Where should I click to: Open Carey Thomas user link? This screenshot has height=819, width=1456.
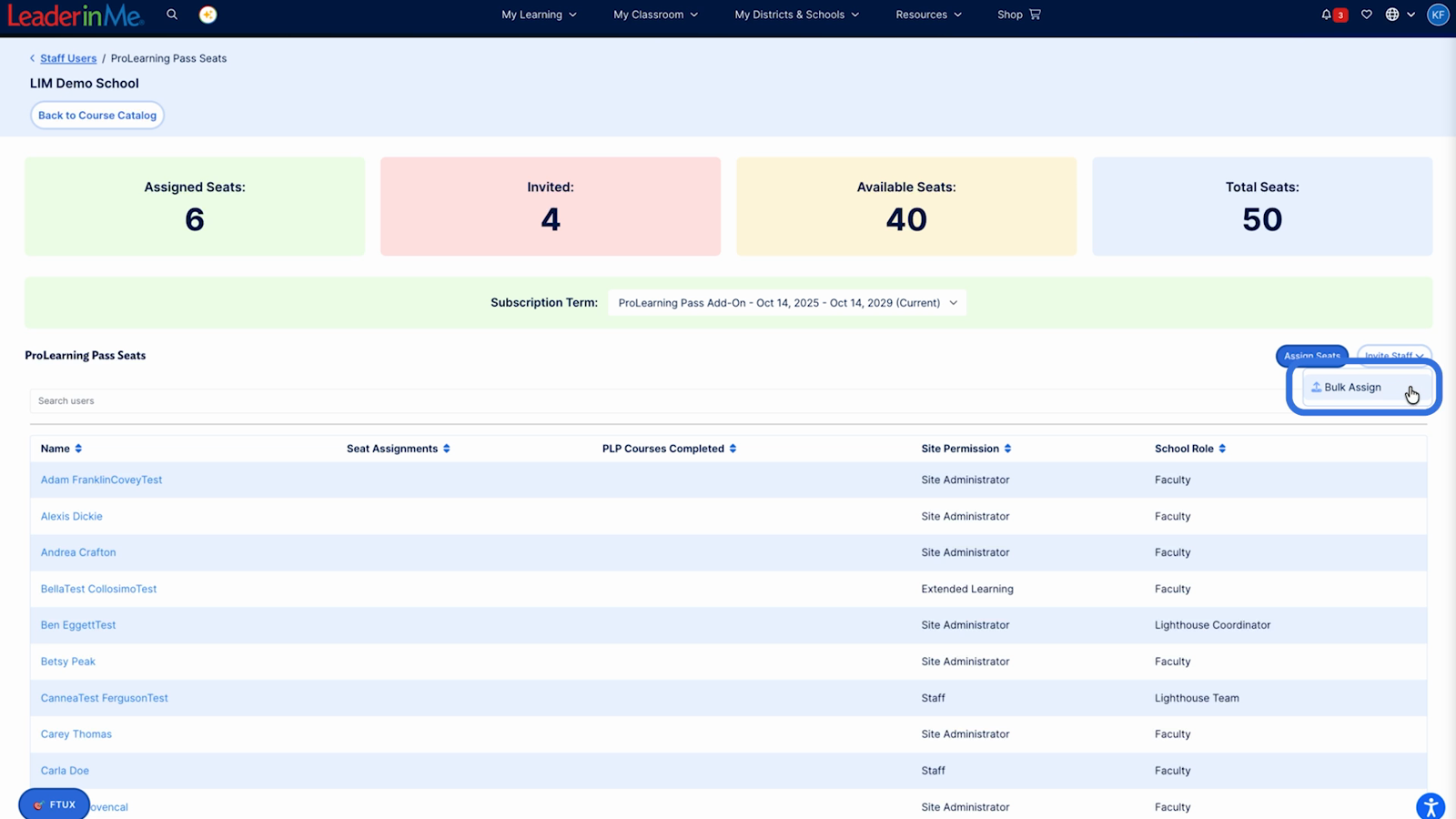pyautogui.click(x=76, y=734)
